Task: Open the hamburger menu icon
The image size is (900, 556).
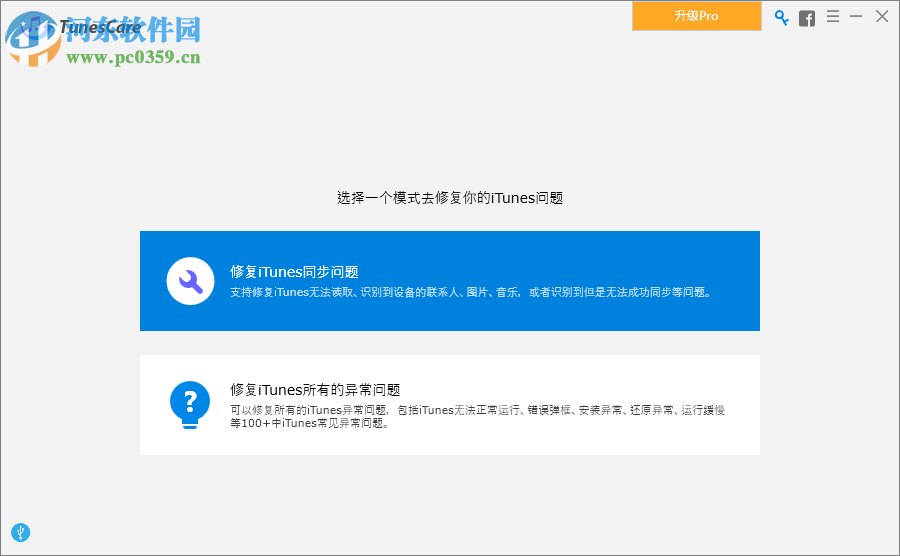Action: pos(833,17)
